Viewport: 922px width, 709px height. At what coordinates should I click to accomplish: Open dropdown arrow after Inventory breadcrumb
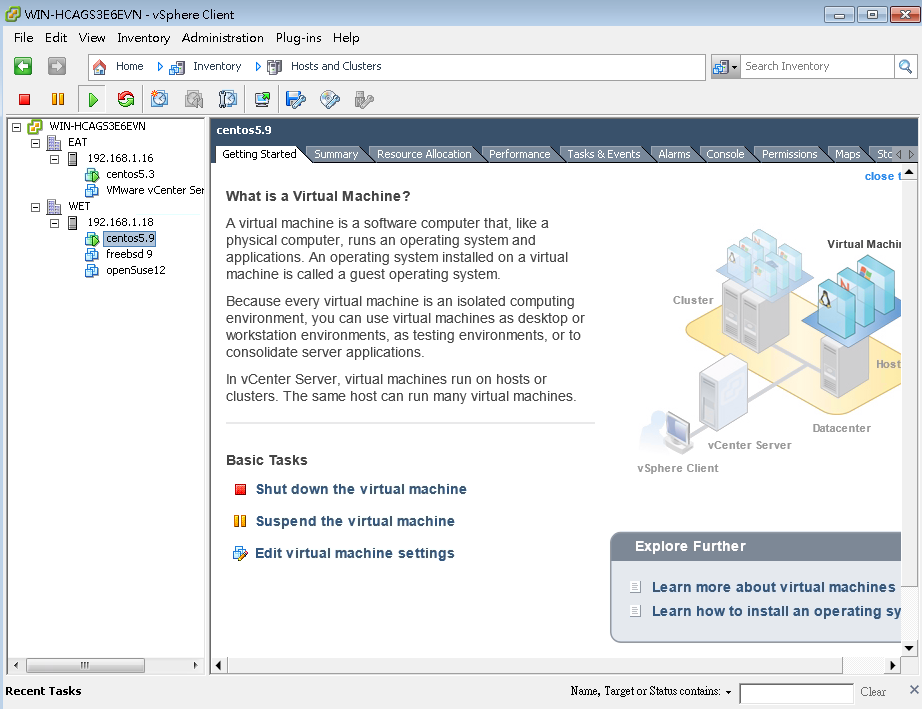[258, 67]
